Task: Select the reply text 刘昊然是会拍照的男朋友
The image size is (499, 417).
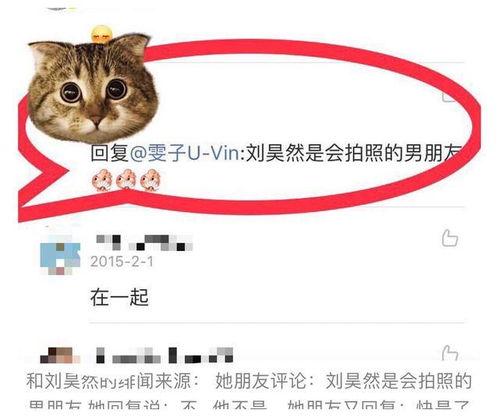Action: [x=354, y=153]
